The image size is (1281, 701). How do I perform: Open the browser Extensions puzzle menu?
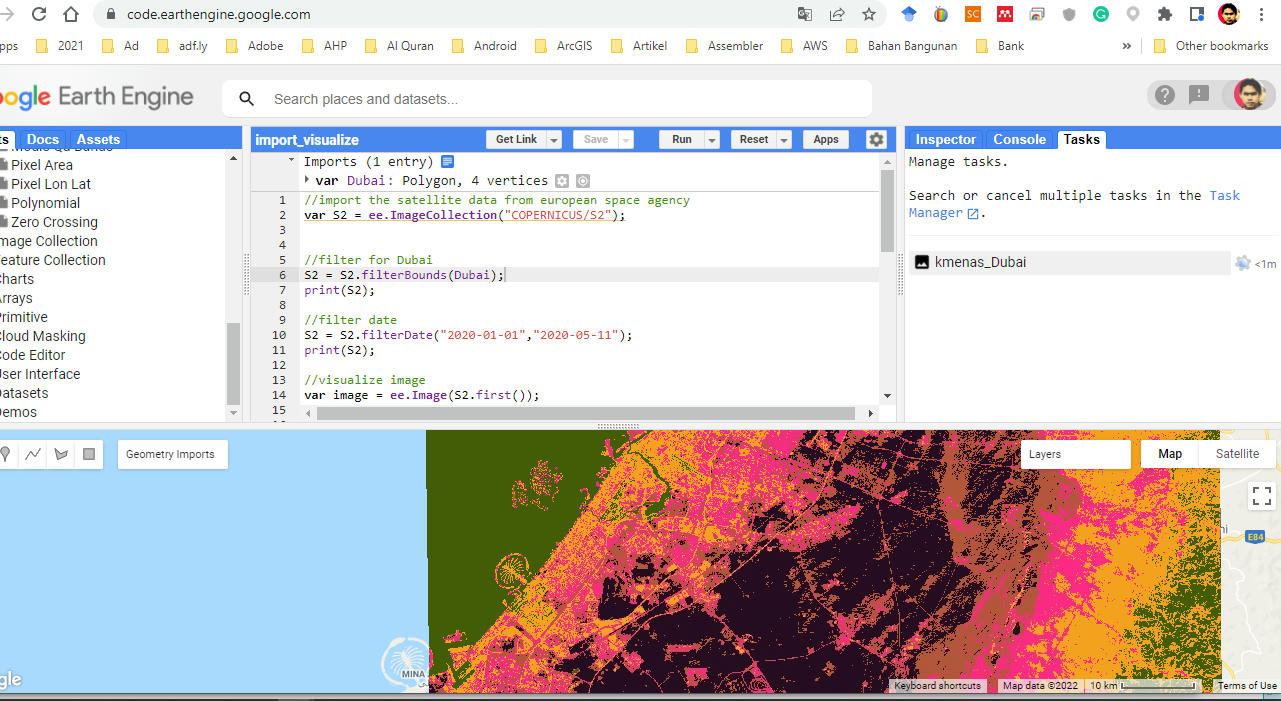pos(1165,14)
